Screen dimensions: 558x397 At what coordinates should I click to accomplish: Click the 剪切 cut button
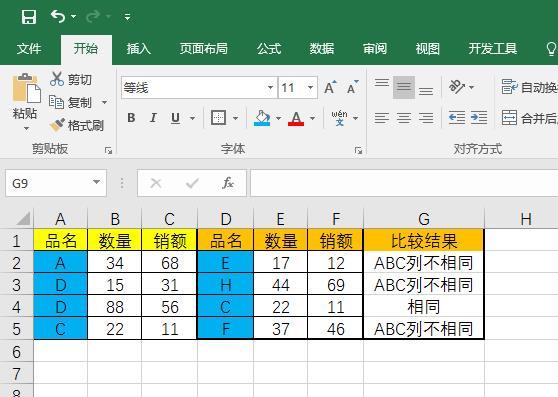click(71, 79)
